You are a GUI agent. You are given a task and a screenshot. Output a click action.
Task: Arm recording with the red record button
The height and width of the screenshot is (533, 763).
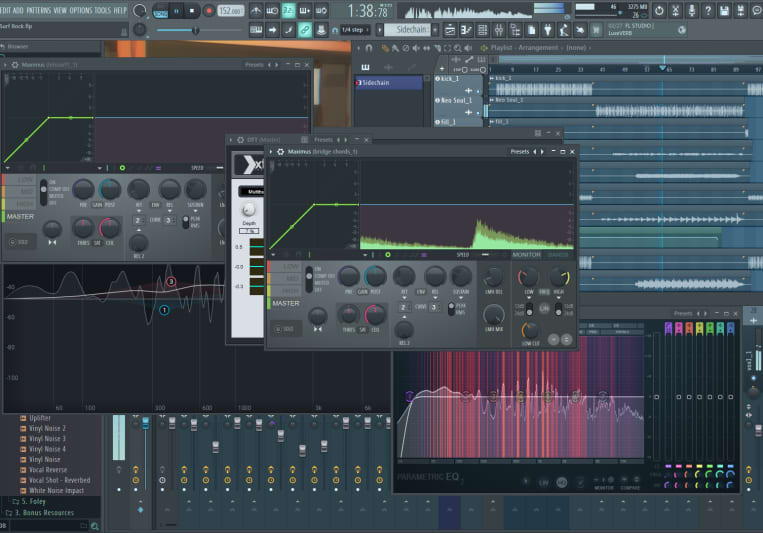click(x=209, y=11)
